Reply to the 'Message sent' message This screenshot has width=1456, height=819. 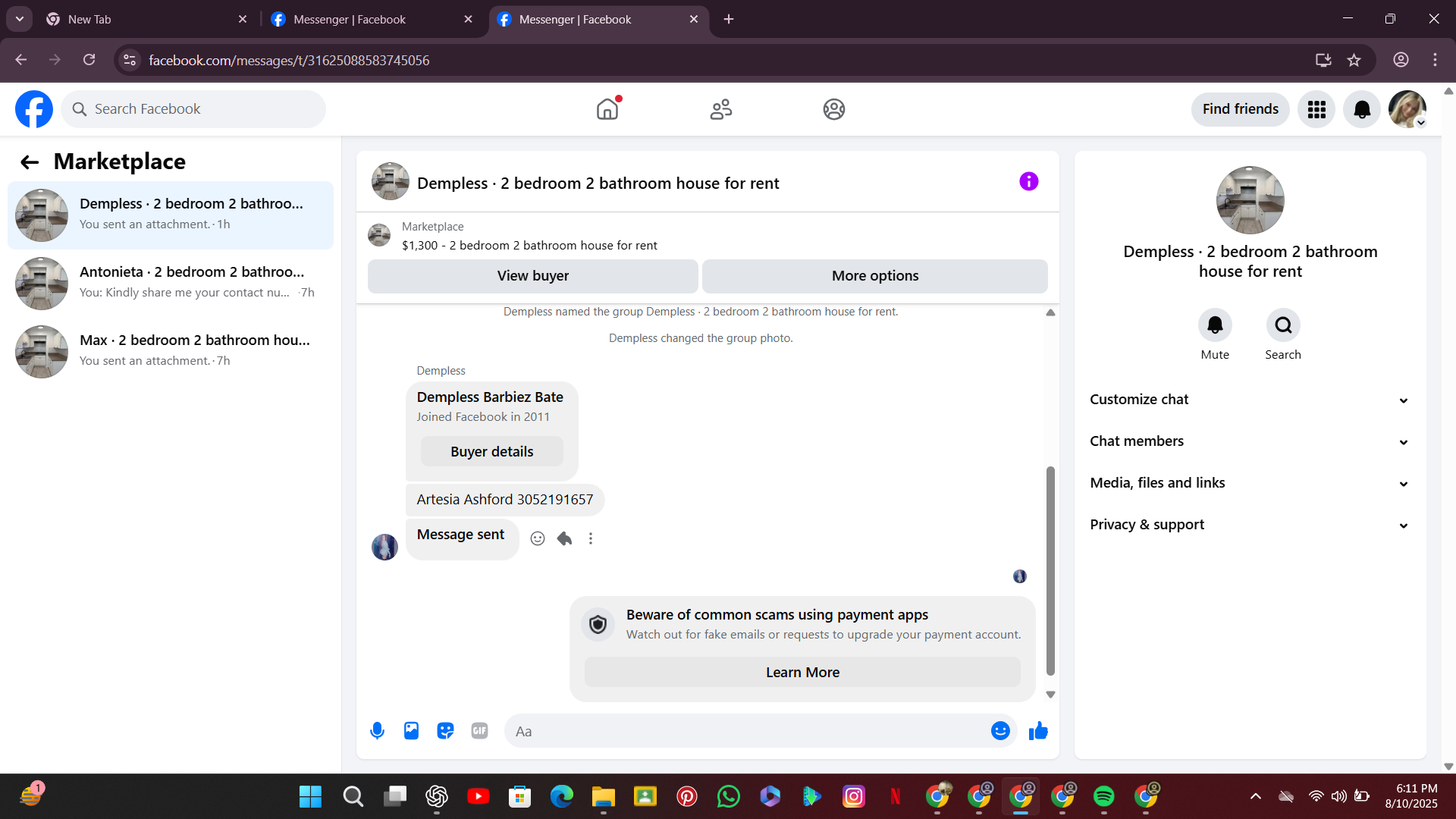(x=564, y=538)
